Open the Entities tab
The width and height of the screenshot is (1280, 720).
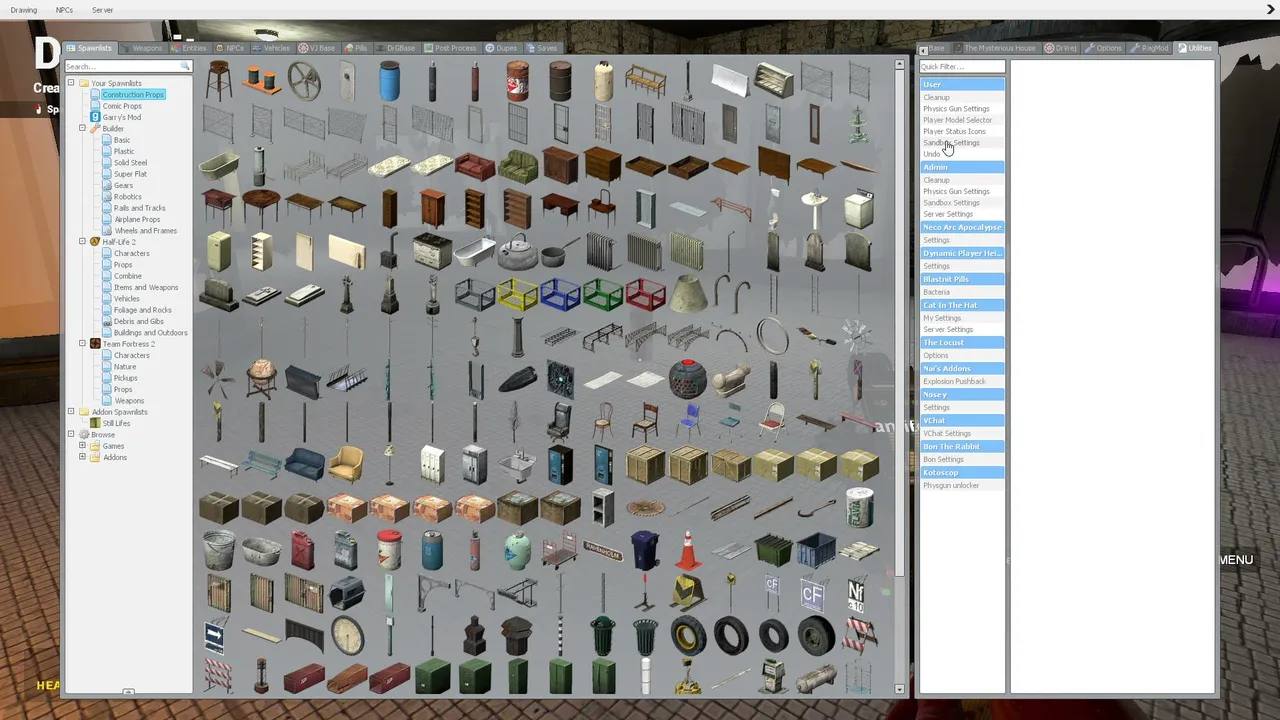(x=189, y=48)
